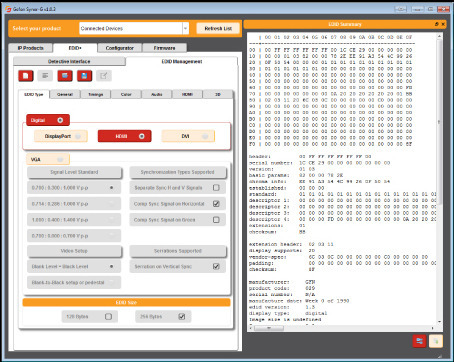The width and height of the screenshot is (454, 362).
Task: Open the IP Products tab
Action: click(30, 48)
